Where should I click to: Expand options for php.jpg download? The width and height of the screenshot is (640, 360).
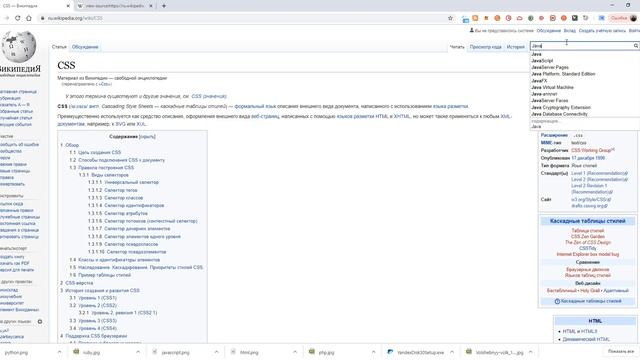(x=373, y=352)
